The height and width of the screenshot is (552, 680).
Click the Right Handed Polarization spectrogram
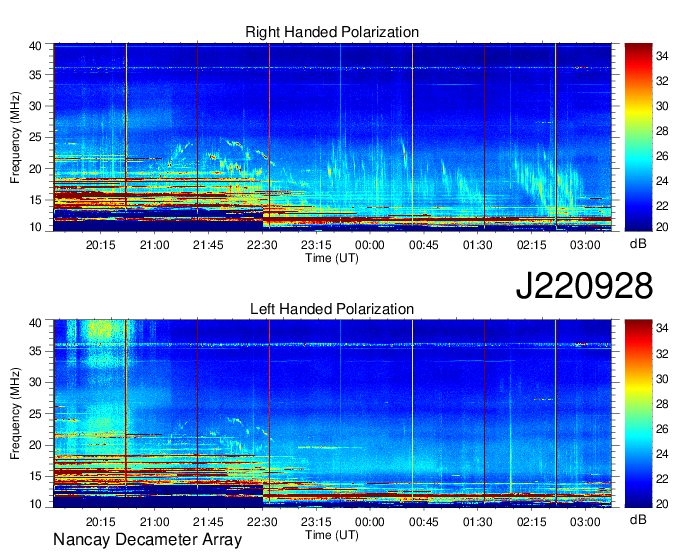pyautogui.click(x=332, y=137)
